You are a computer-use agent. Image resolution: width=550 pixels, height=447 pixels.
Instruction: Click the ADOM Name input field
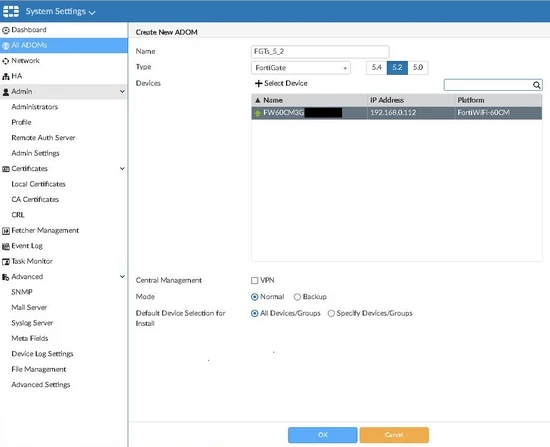click(x=320, y=52)
